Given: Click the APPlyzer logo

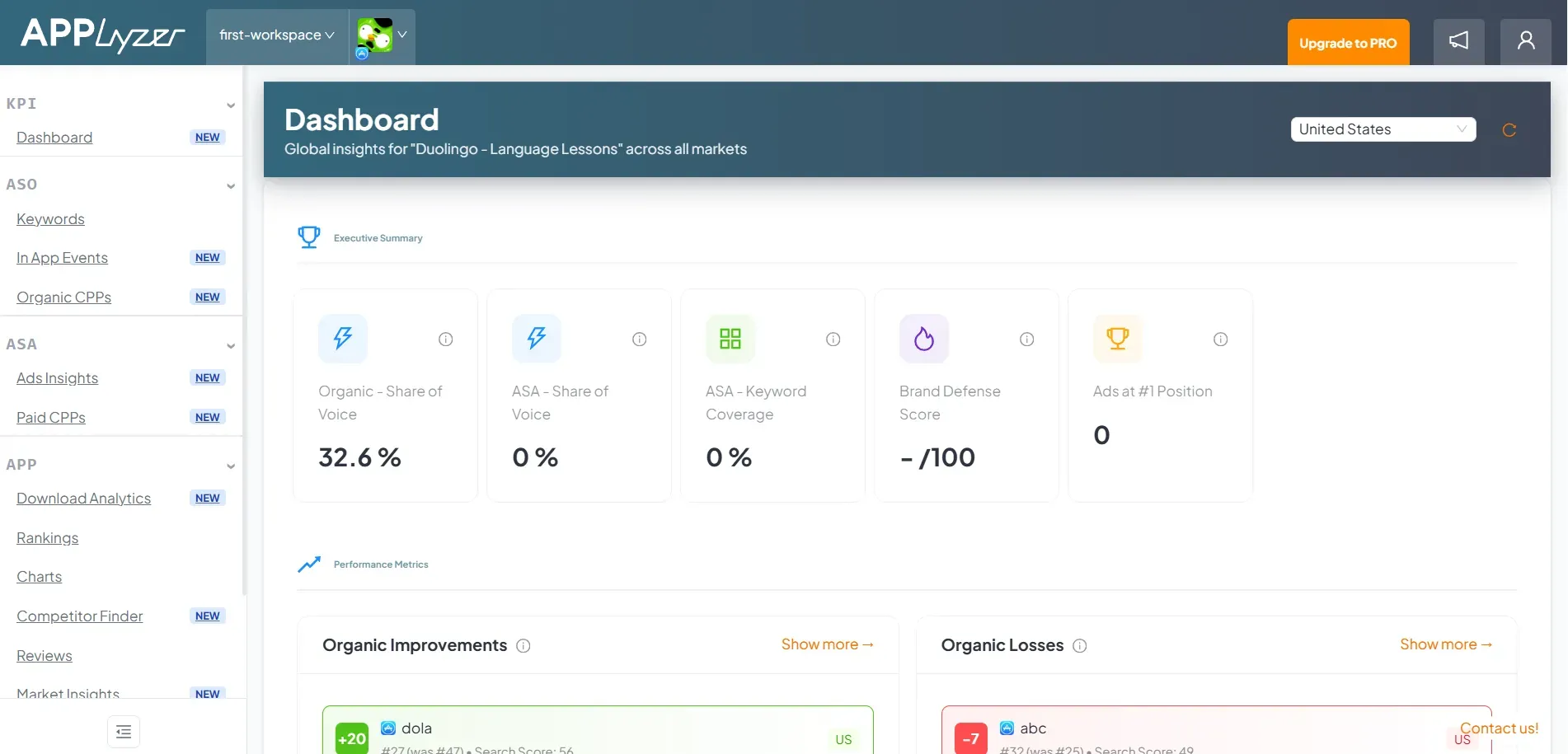Looking at the screenshot, I should 101,35.
